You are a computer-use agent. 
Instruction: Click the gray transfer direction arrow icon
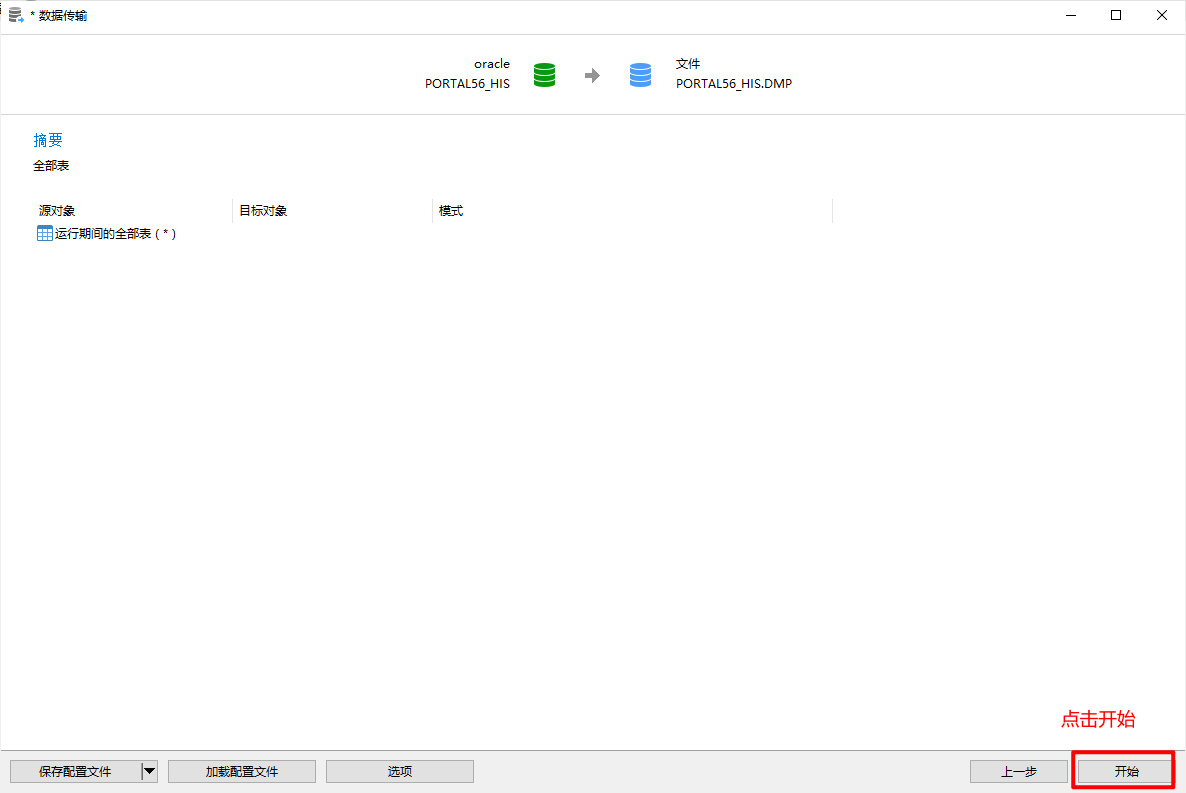[x=592, y=75]
